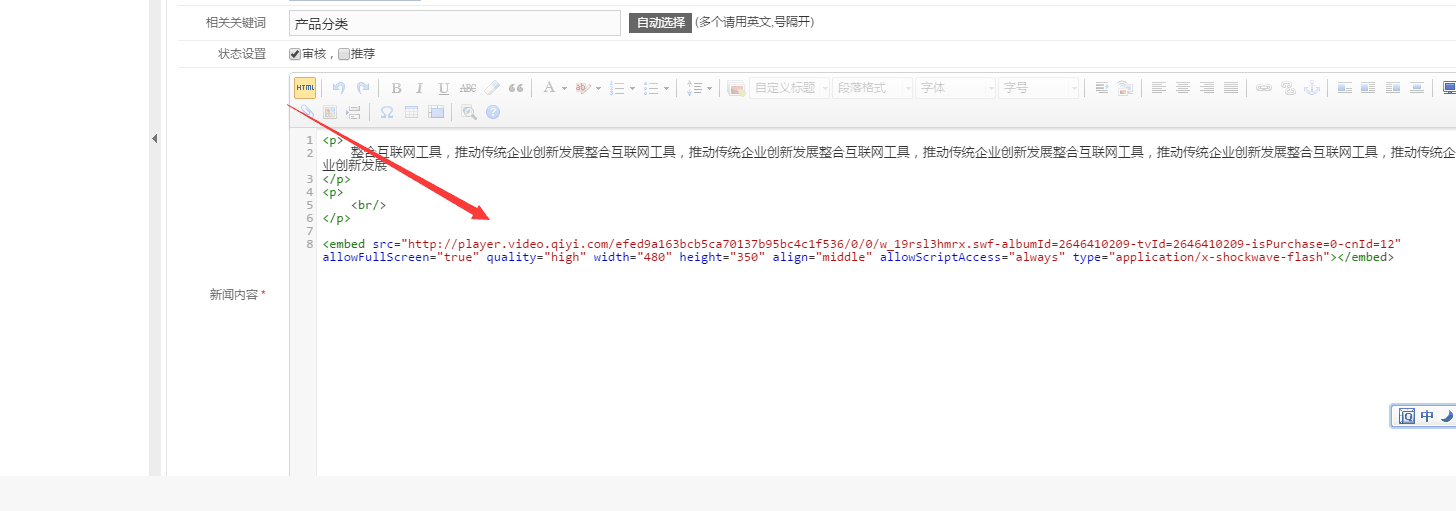Open the 段落格式 paragraph format dropdown

874,88
